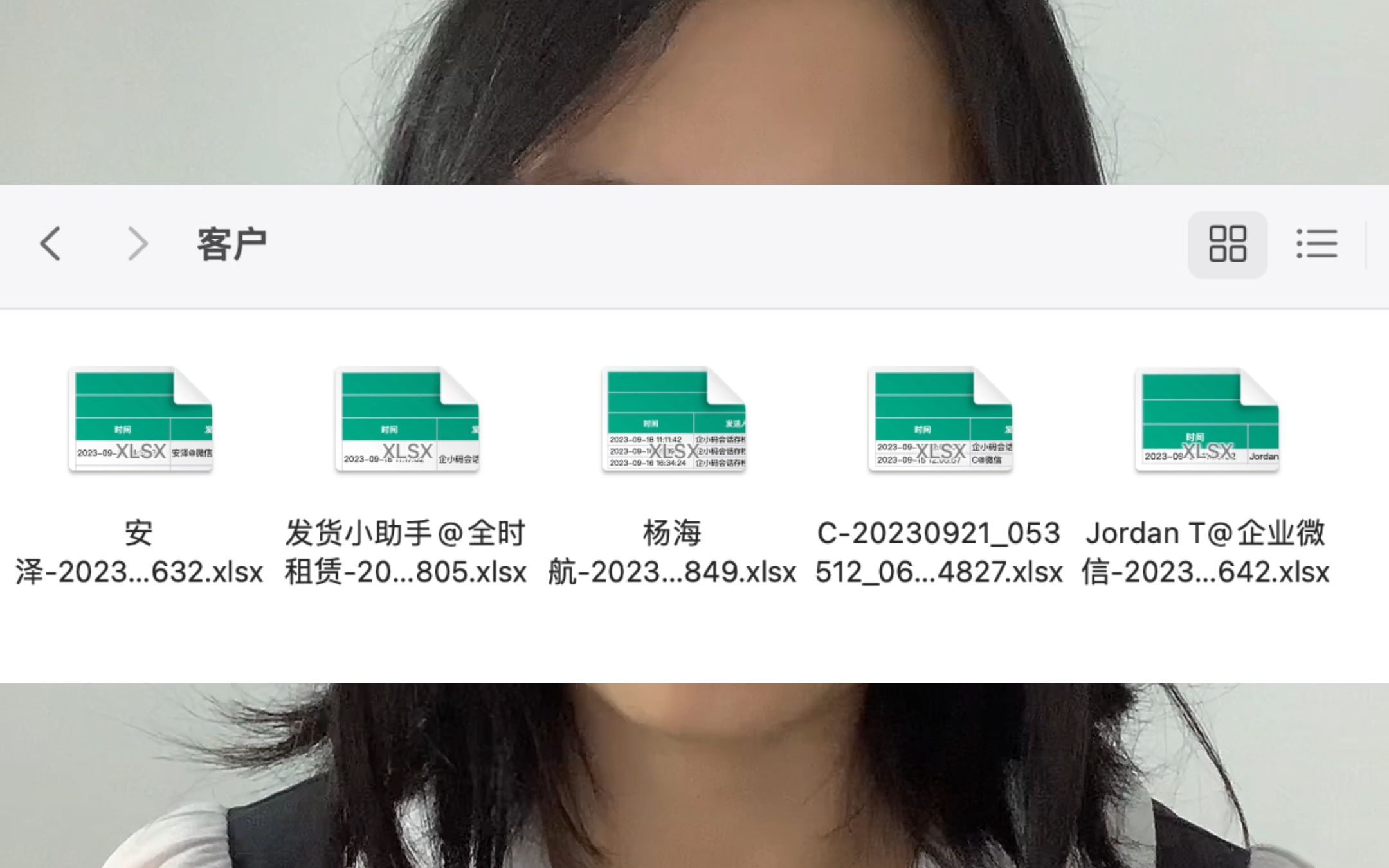This screenshot has height=868, width=1389.
Task: Click the file name 发货小助手@全时租赁-20...805.xlsx
Action: 406,552
